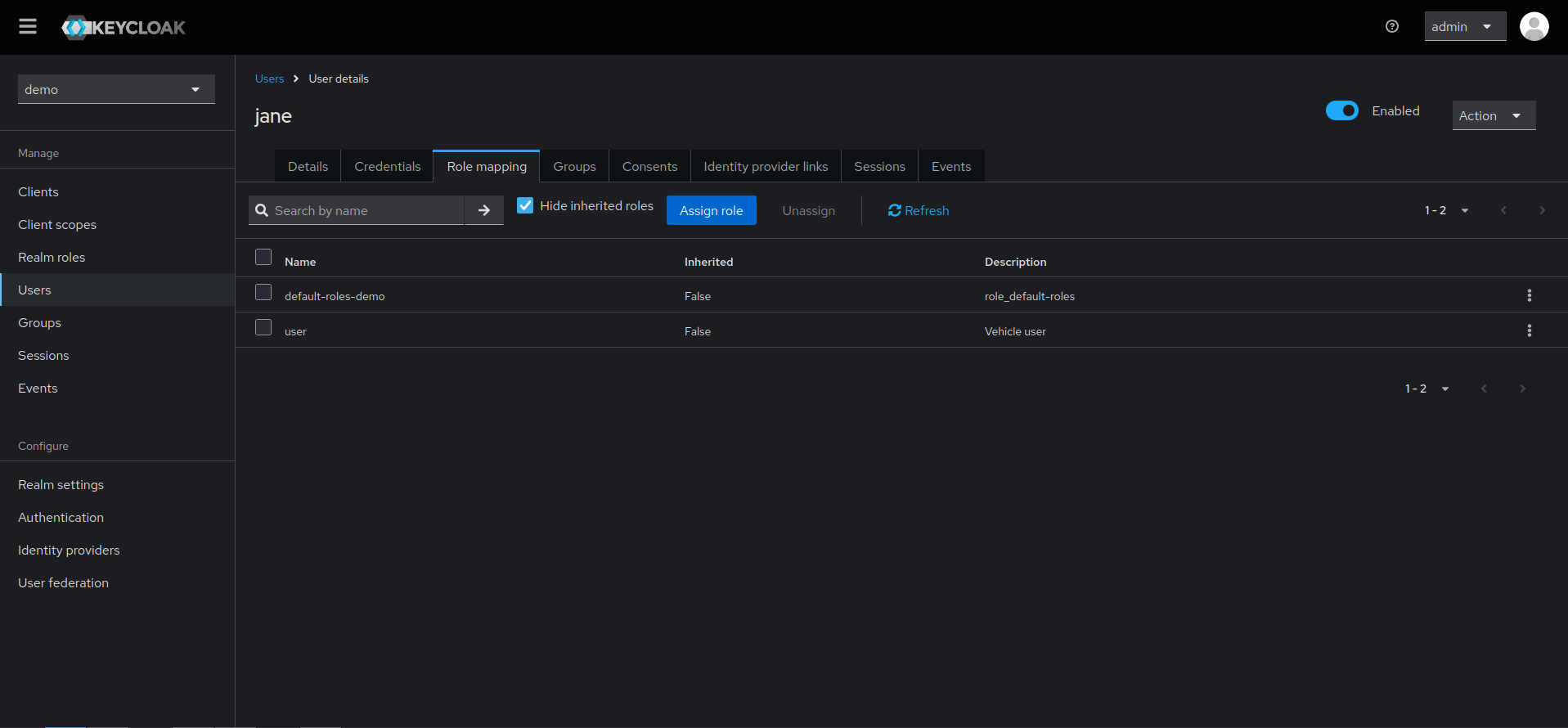Click the user role name cell
Image resolution: width=1568 pixels, height=728 pixels.
[295, 331]
